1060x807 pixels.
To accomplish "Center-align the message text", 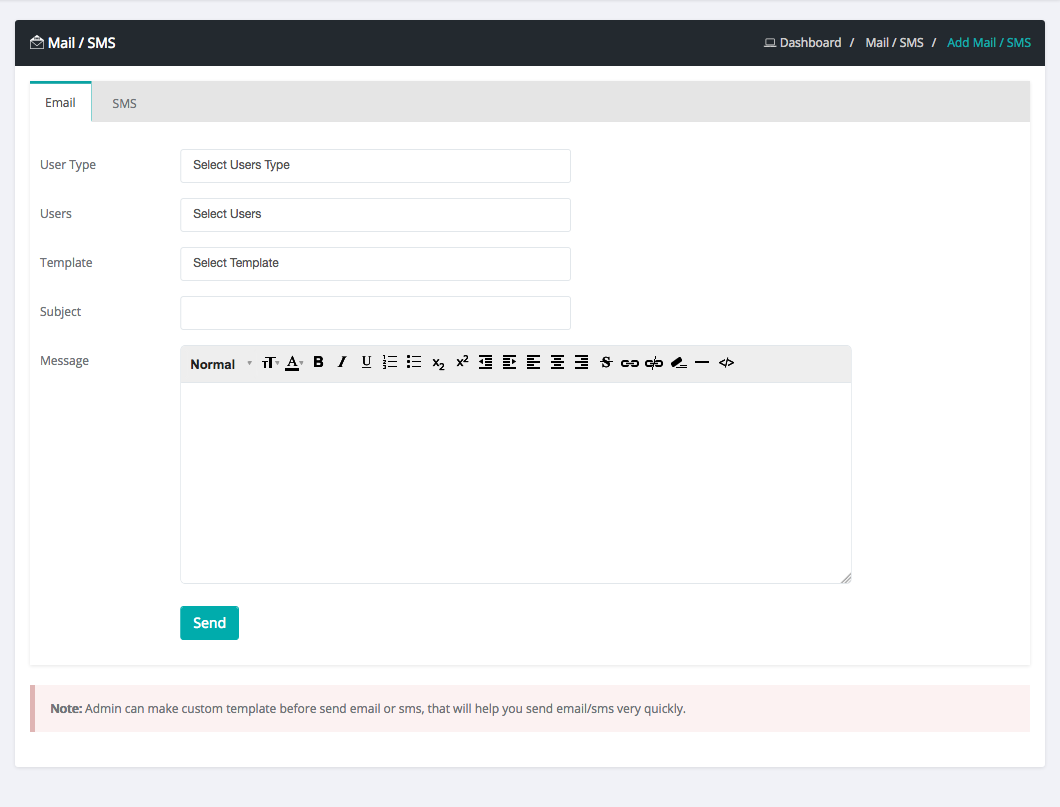I will (x=557, y=362).
